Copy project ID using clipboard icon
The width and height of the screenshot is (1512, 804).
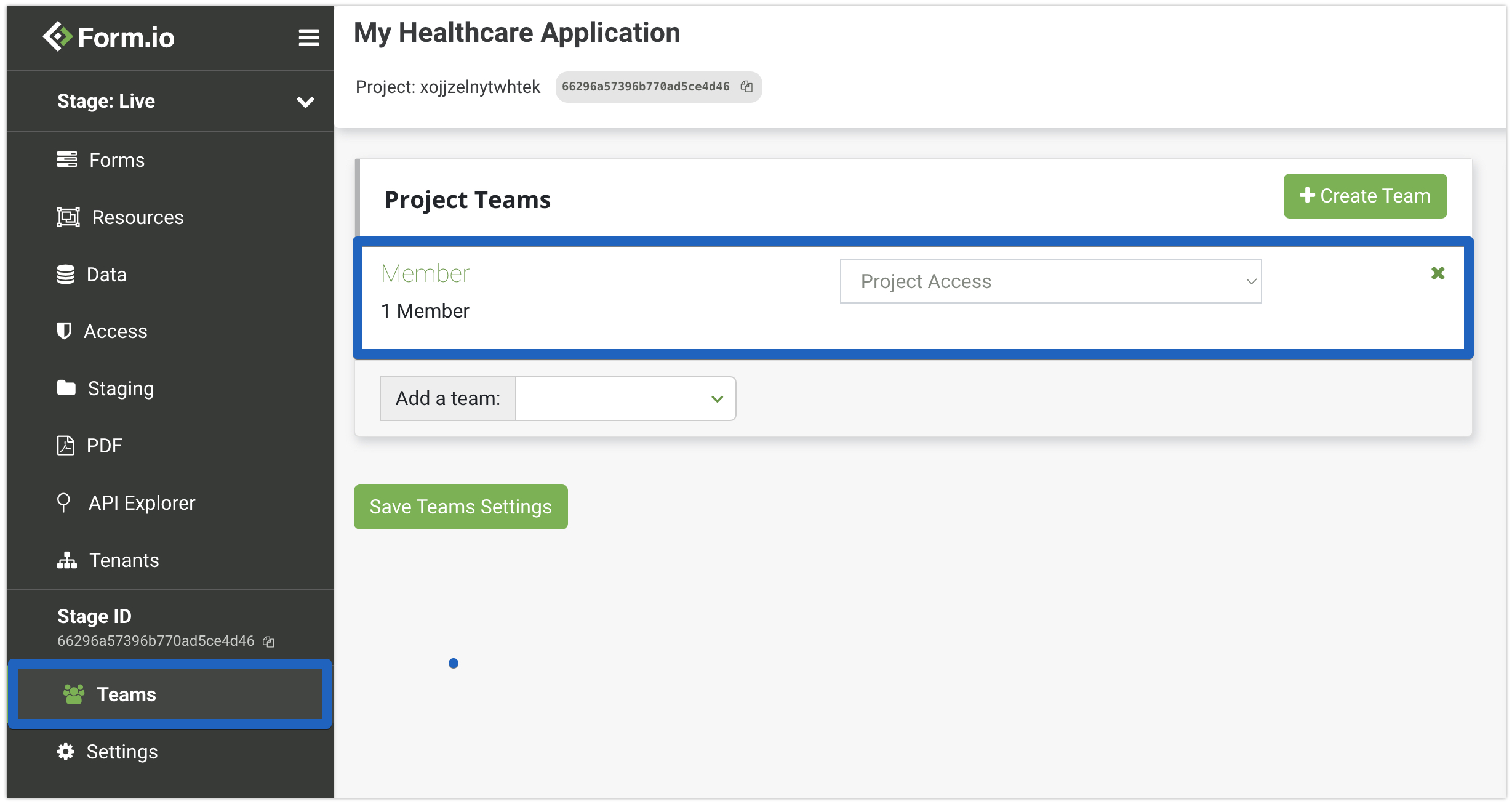tap(746, 87)
